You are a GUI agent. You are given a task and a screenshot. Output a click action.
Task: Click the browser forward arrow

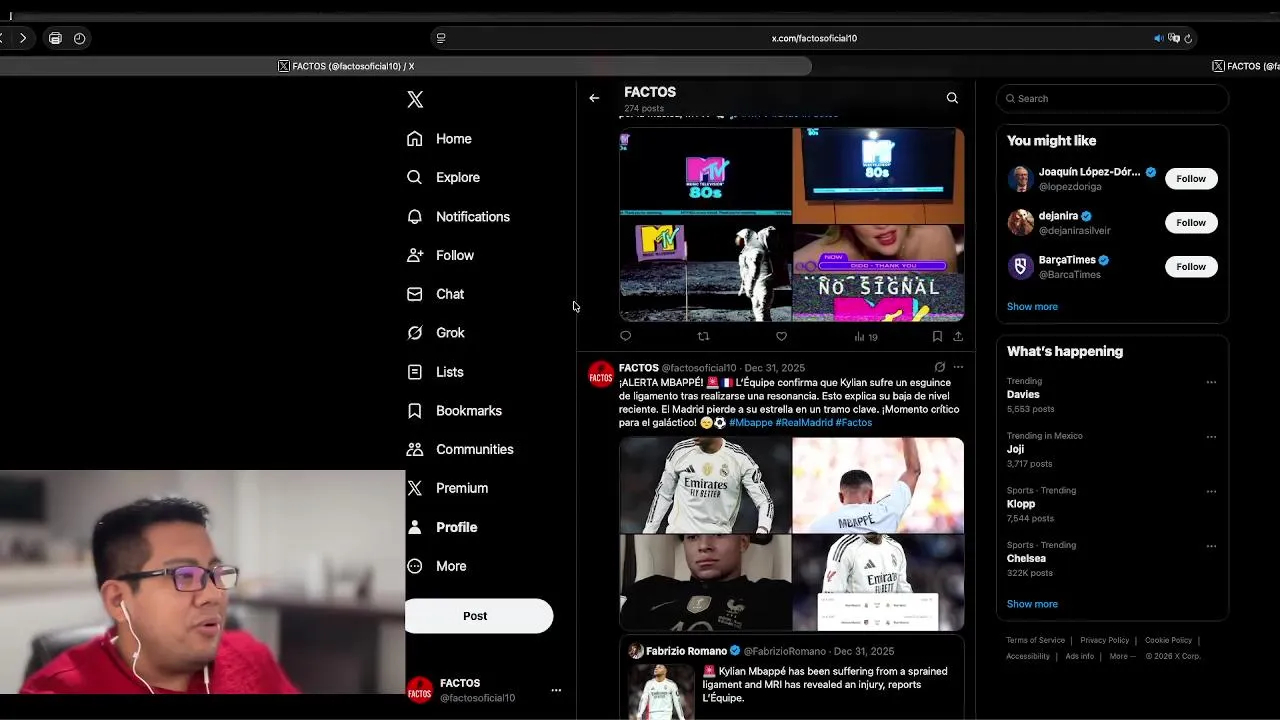click(22, 38)
